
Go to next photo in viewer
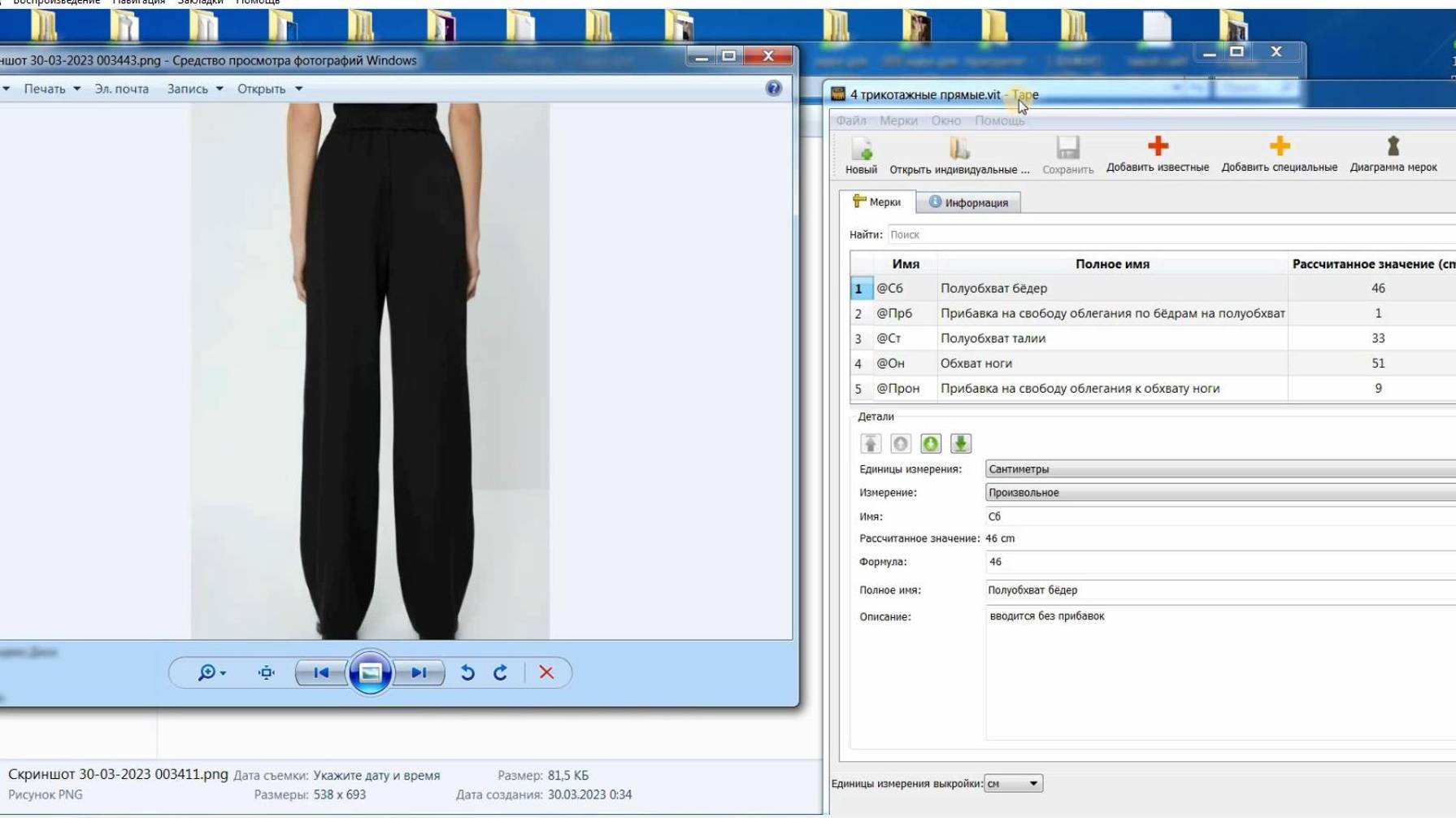(x=419, y=672)
